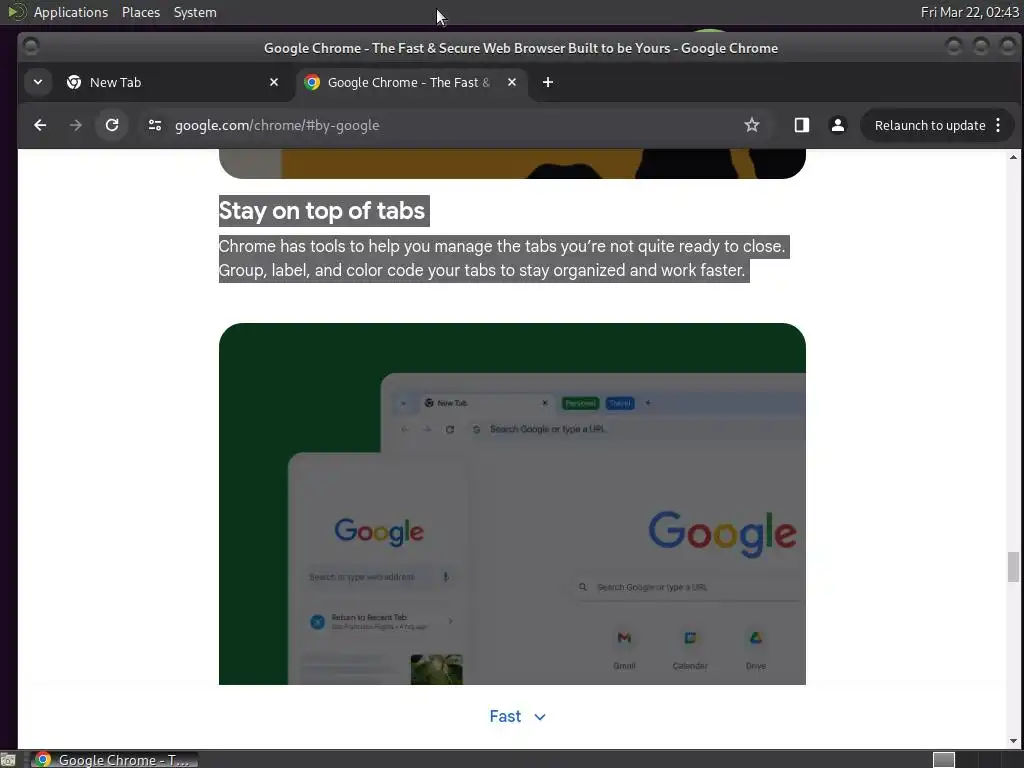Click the show desktop icon in the bottom panel
The image size is (1024, 768).
[x=8, y=760]
